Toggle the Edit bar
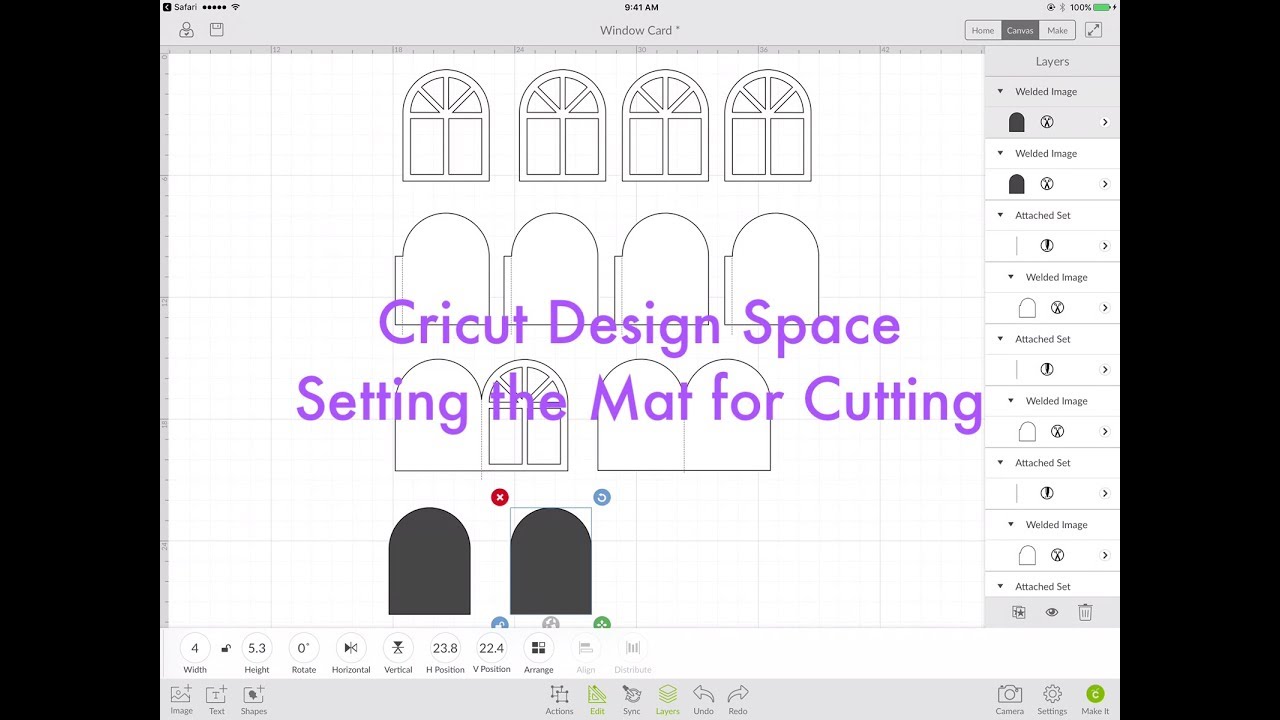 pyautogui.click(x=597, y=699)
